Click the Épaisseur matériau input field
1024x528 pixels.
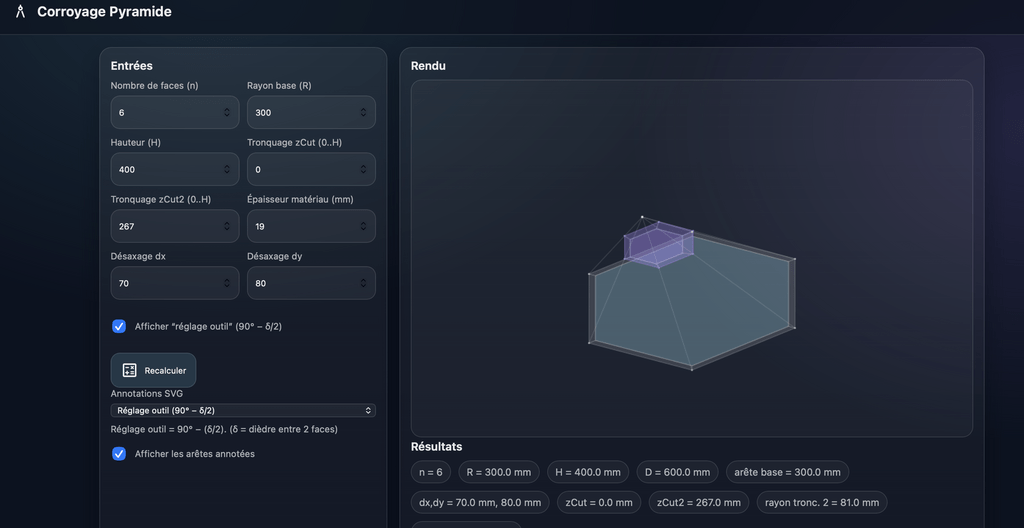pos(302,227)
